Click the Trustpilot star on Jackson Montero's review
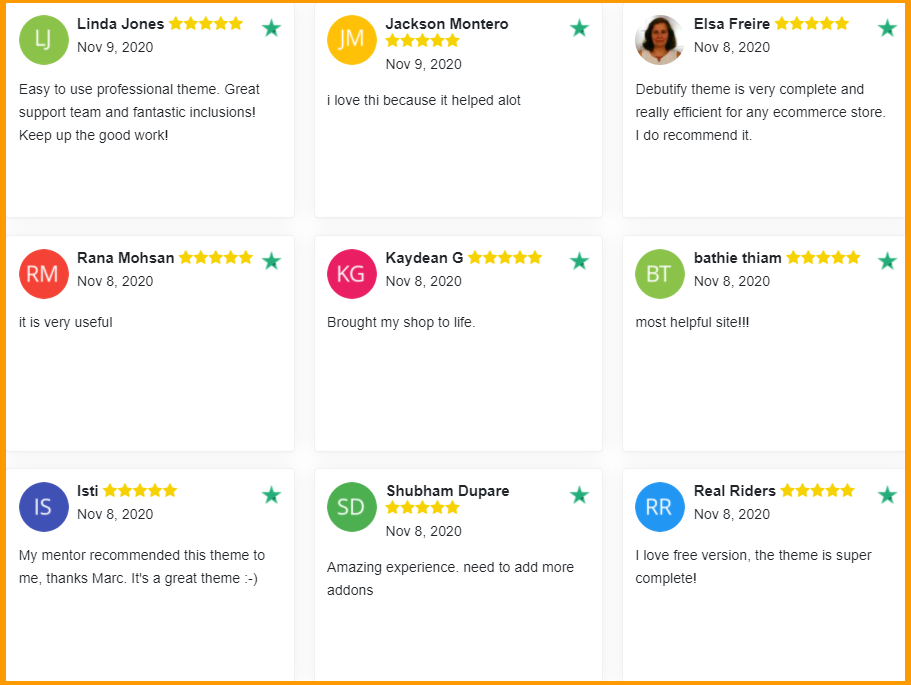This screenshot has height=685, width=911. [x=579, y=28]
